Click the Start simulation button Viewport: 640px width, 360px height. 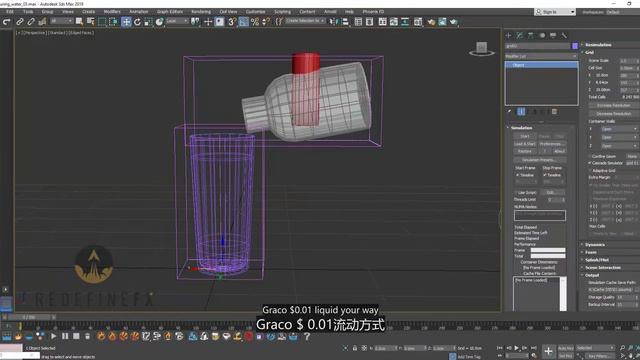coord(524,136)
